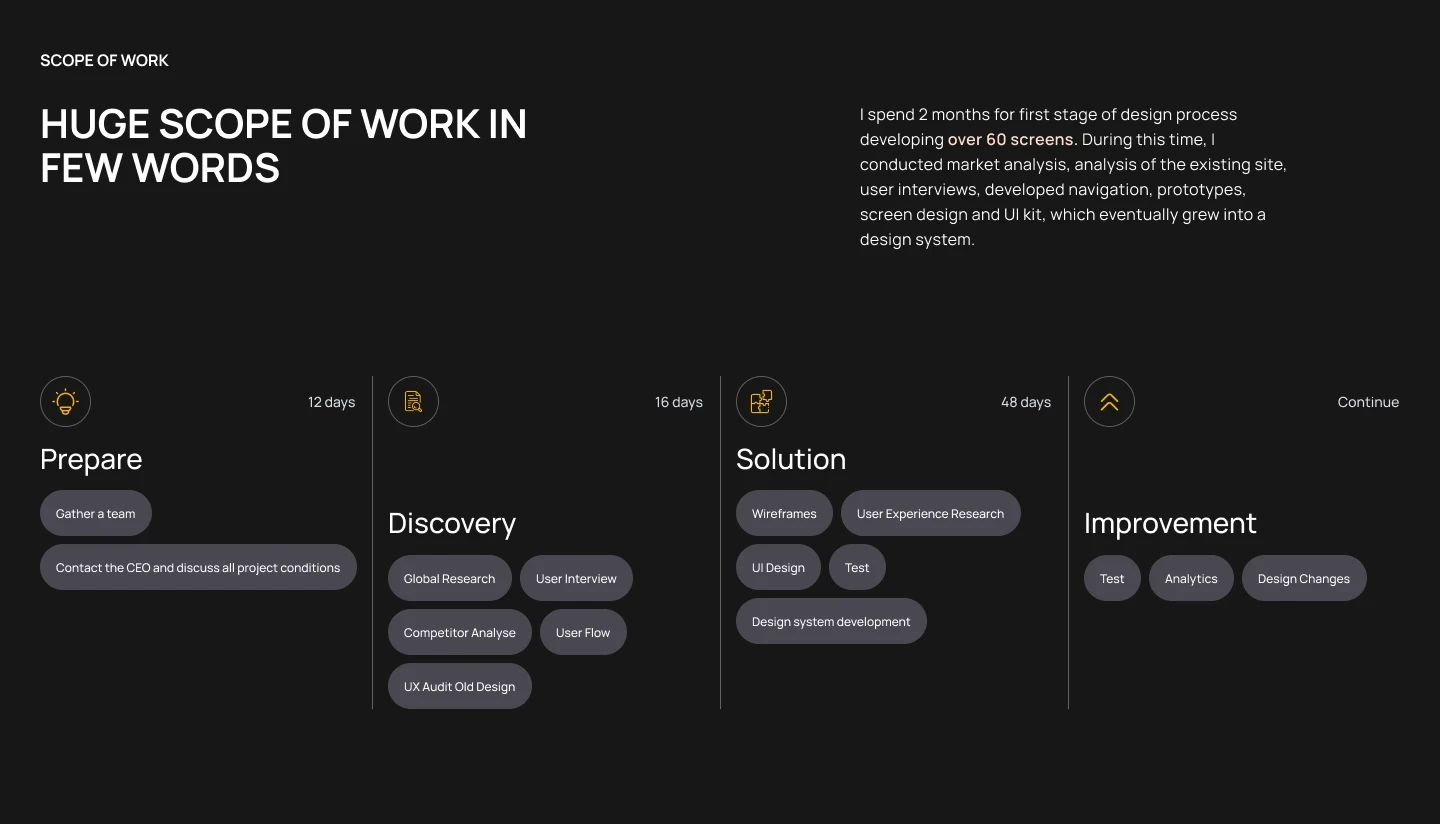This screenshot has width=1440, height=824.
Task: Select the Analytics tag
Action: 1191,578
